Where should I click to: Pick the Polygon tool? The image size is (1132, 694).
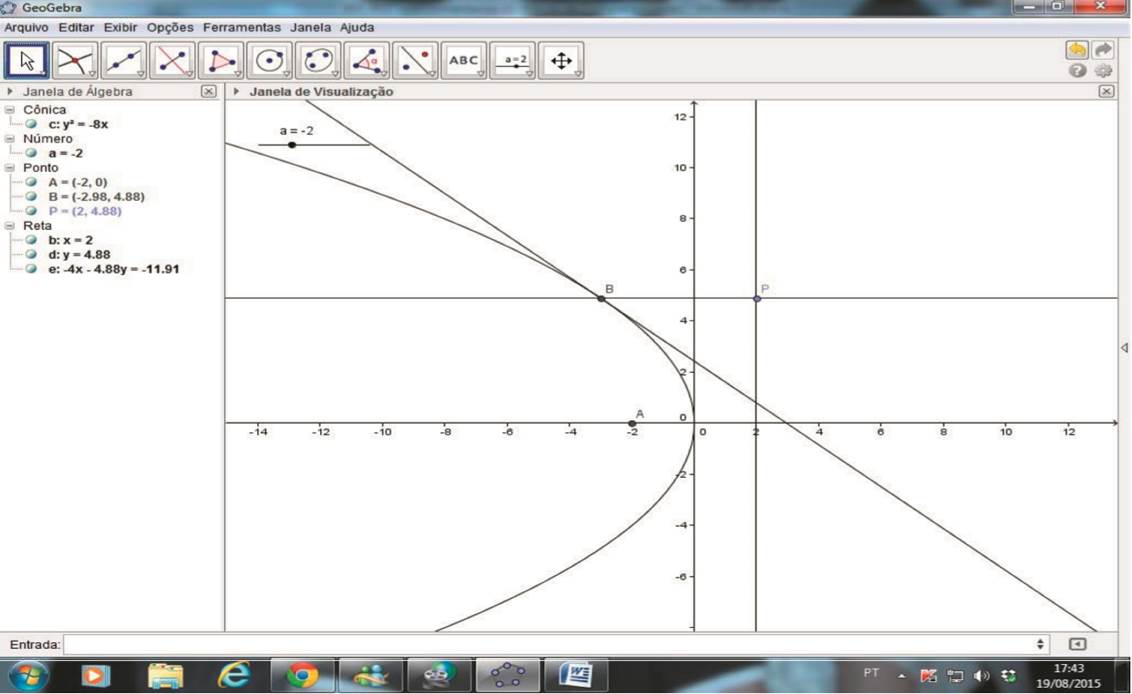(221, 61)
